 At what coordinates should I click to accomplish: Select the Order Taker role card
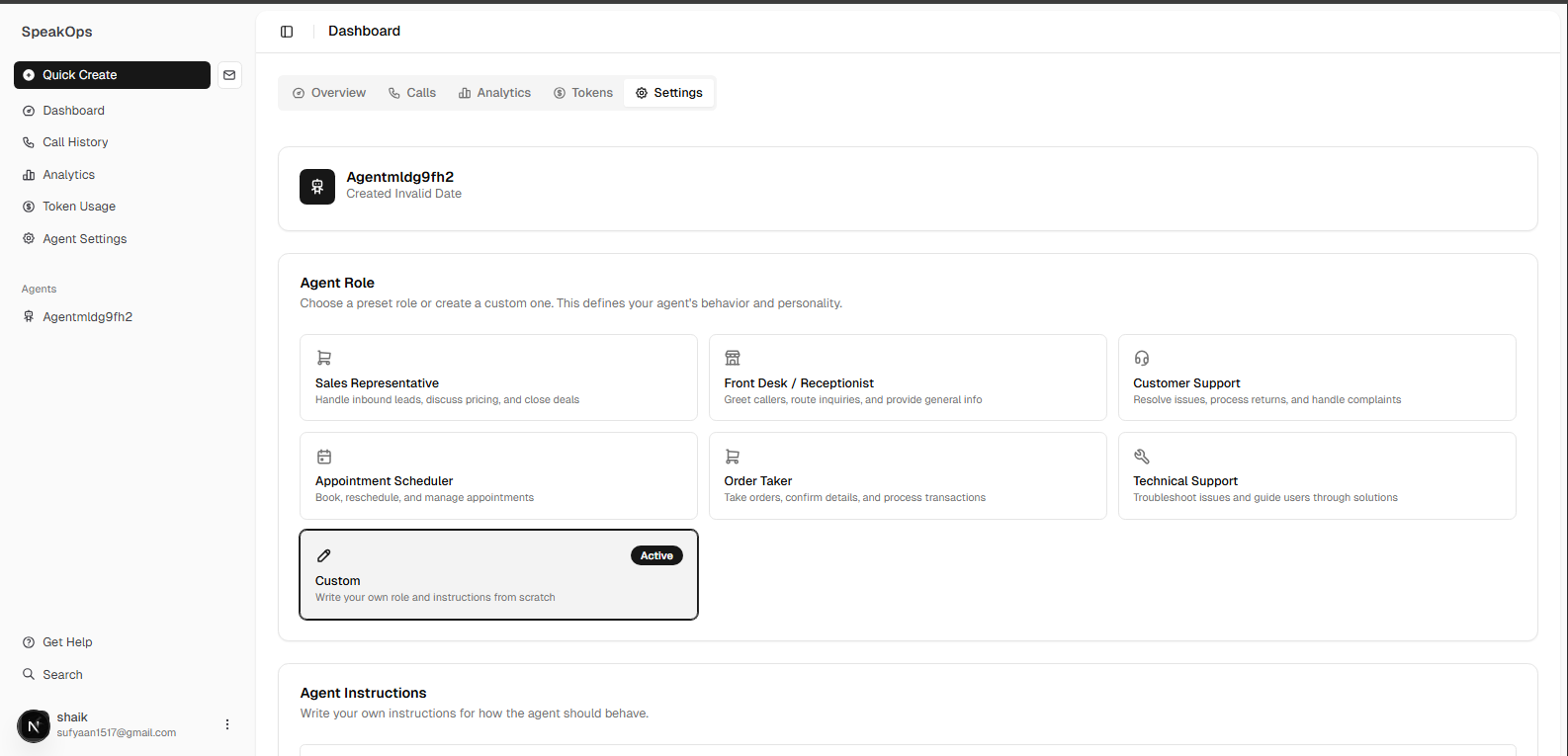pyautogui.click(x=908, y=475)
